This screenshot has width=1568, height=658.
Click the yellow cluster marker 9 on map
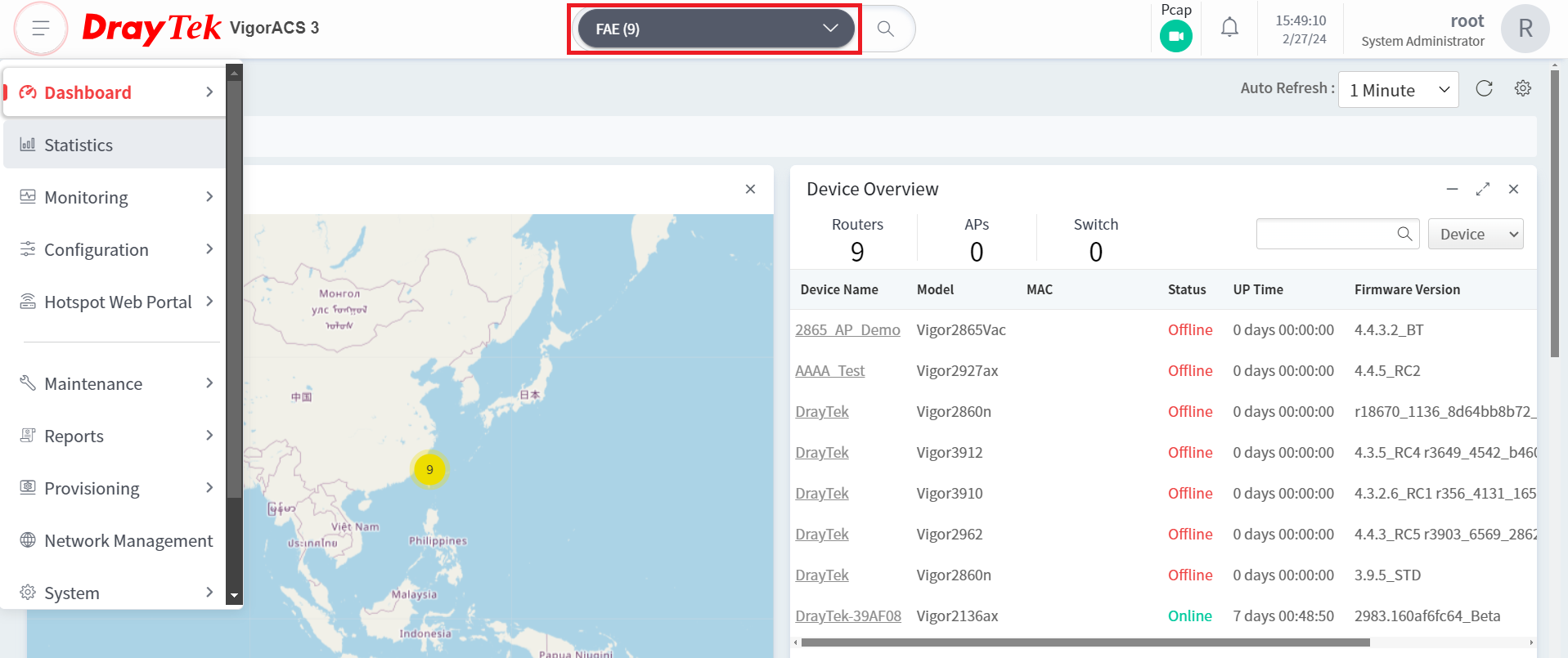tap(429, 469)
